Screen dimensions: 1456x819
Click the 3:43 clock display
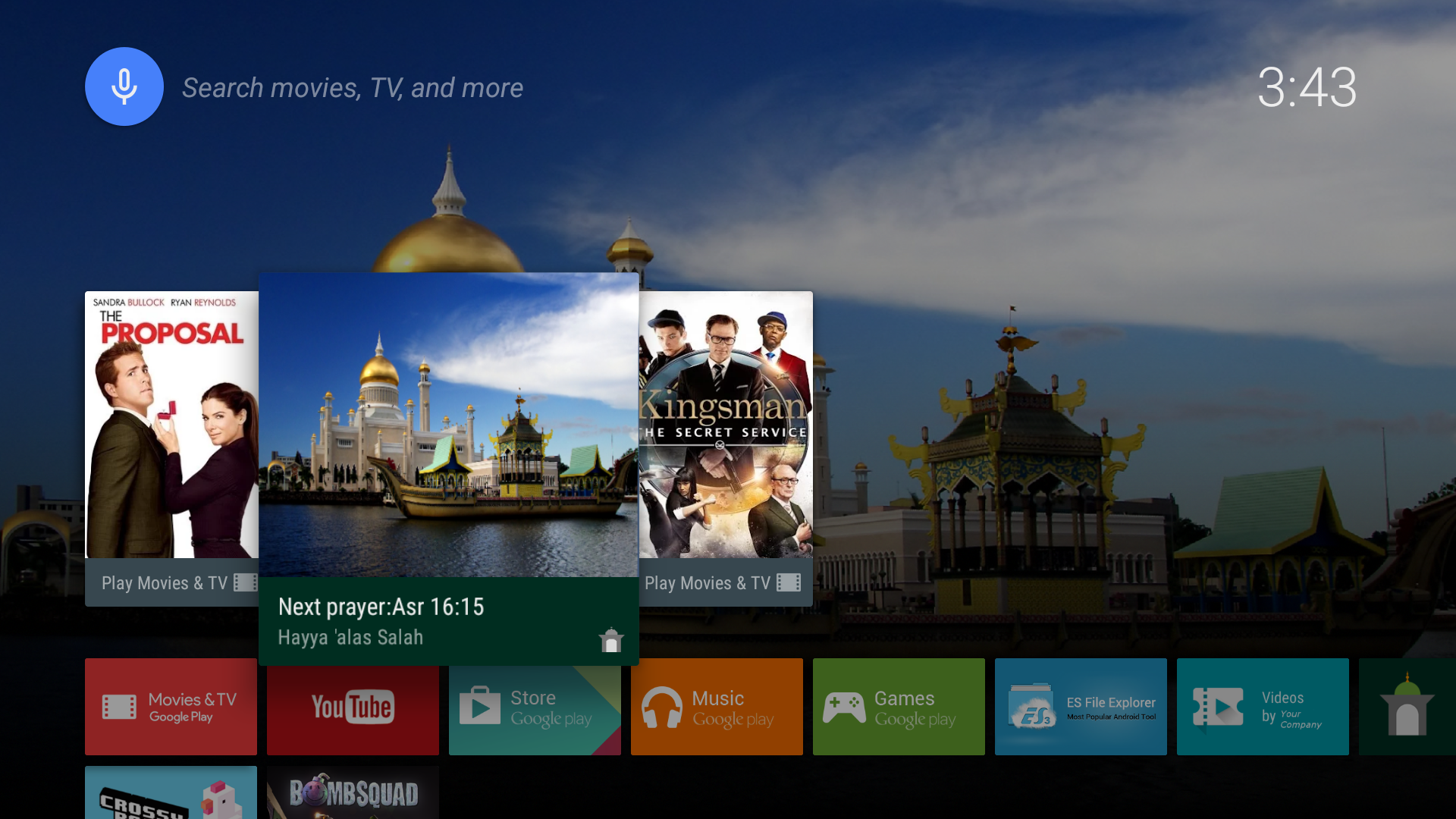(1307, 87)
